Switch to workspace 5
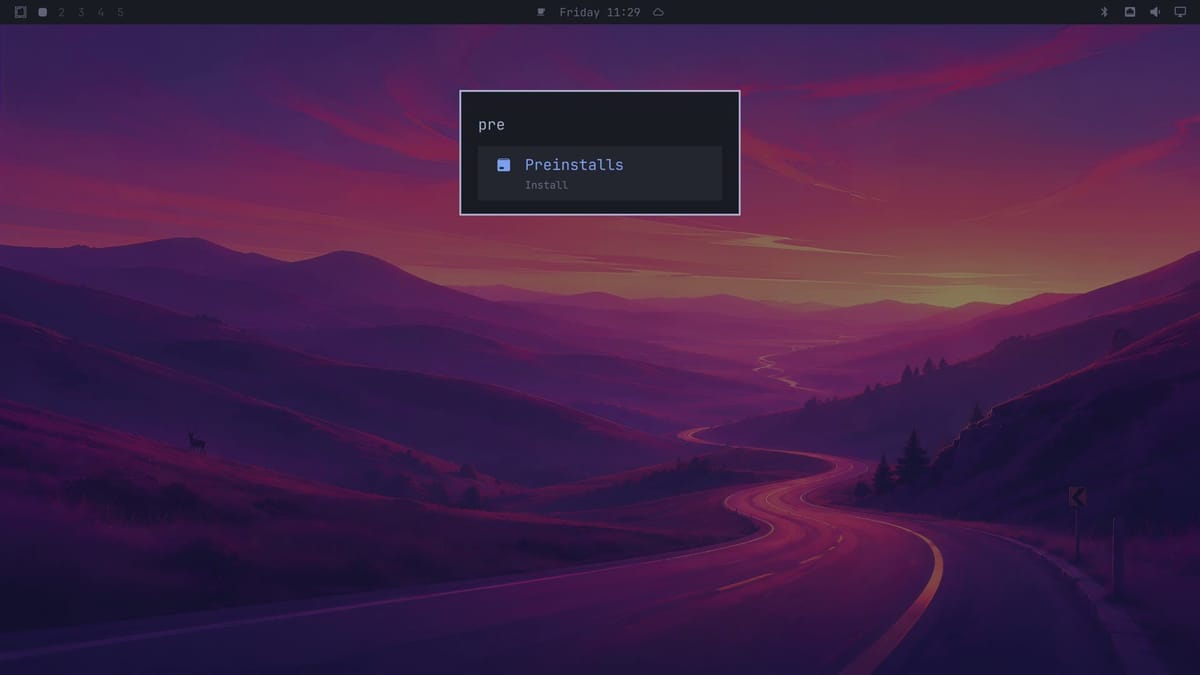 pos(120,12)
